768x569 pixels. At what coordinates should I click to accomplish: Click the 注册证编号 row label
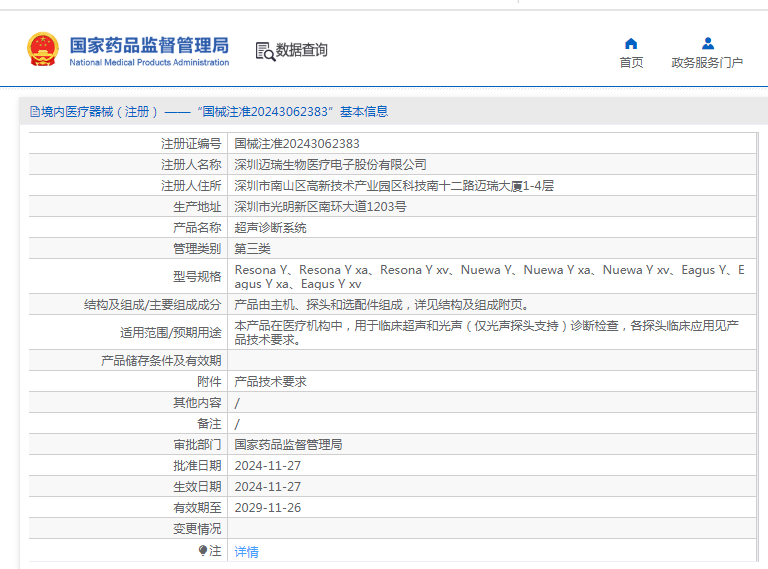coord(191,143)
